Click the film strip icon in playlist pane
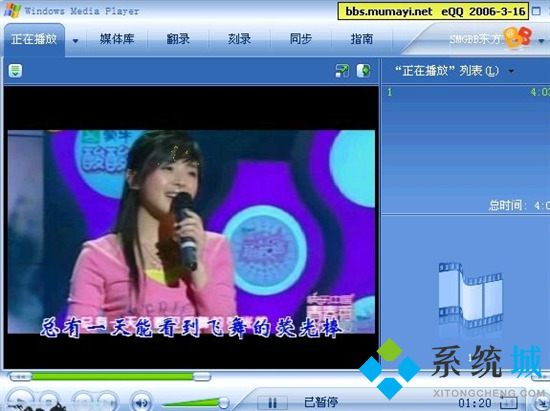 point(470,296)
